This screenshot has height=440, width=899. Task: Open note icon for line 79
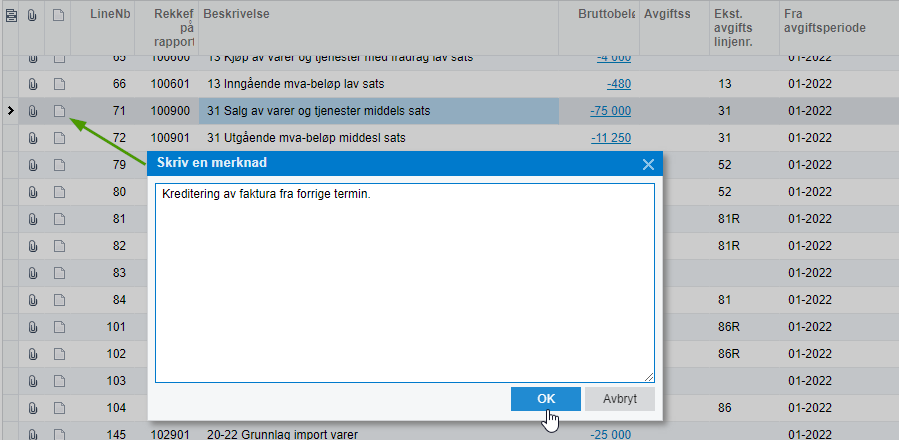tap(59, 165)
